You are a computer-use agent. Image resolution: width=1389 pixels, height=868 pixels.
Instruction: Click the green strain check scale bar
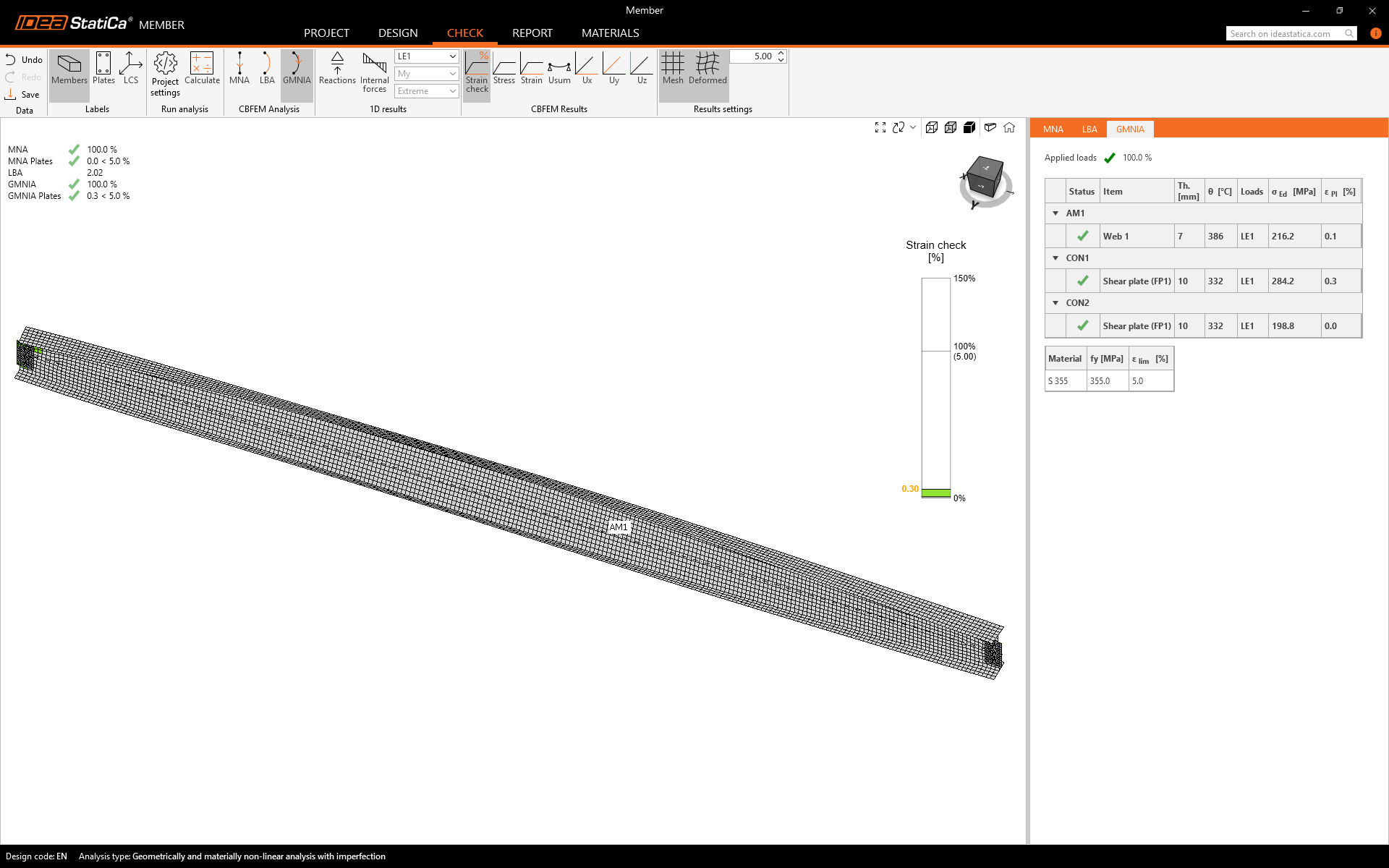click(x=935, y=493)
